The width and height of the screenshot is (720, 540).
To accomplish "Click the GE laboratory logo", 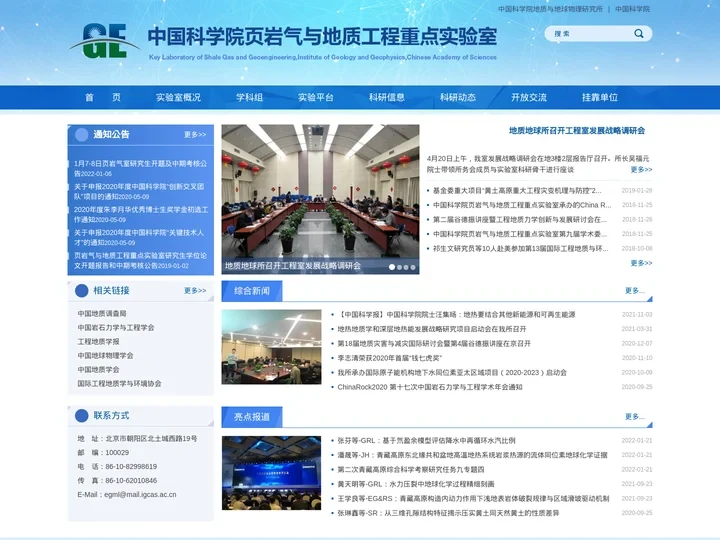I will click(x=105, y=41).
